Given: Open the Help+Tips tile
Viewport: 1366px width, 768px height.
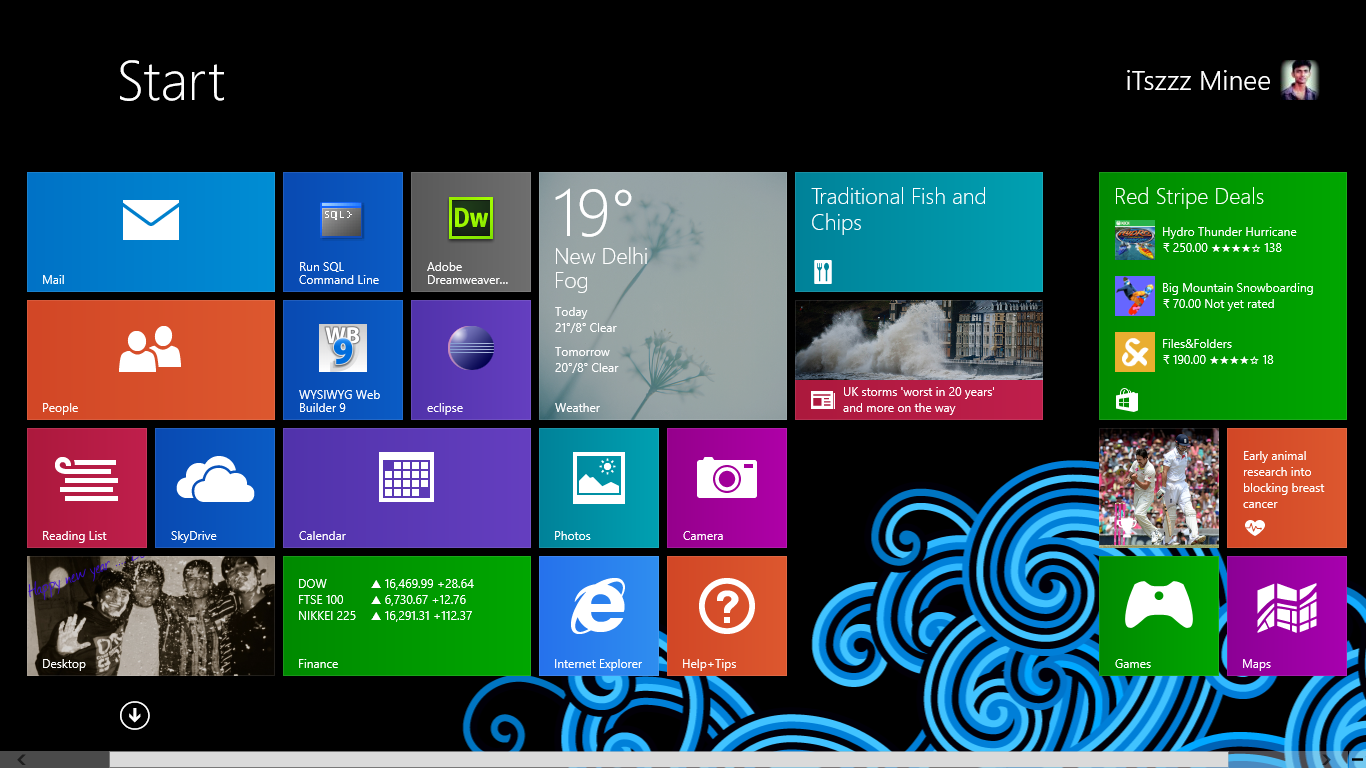Looking at the screenshot, I should pyautogui.click(x=727, y=616).
